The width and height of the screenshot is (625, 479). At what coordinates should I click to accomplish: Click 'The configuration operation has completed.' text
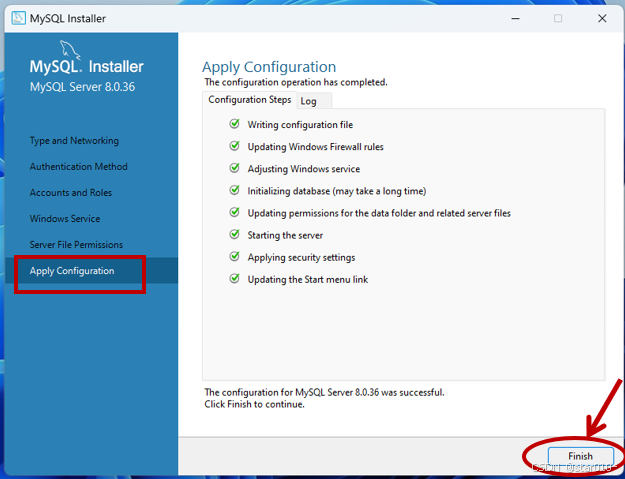click(x=296, y=82)
